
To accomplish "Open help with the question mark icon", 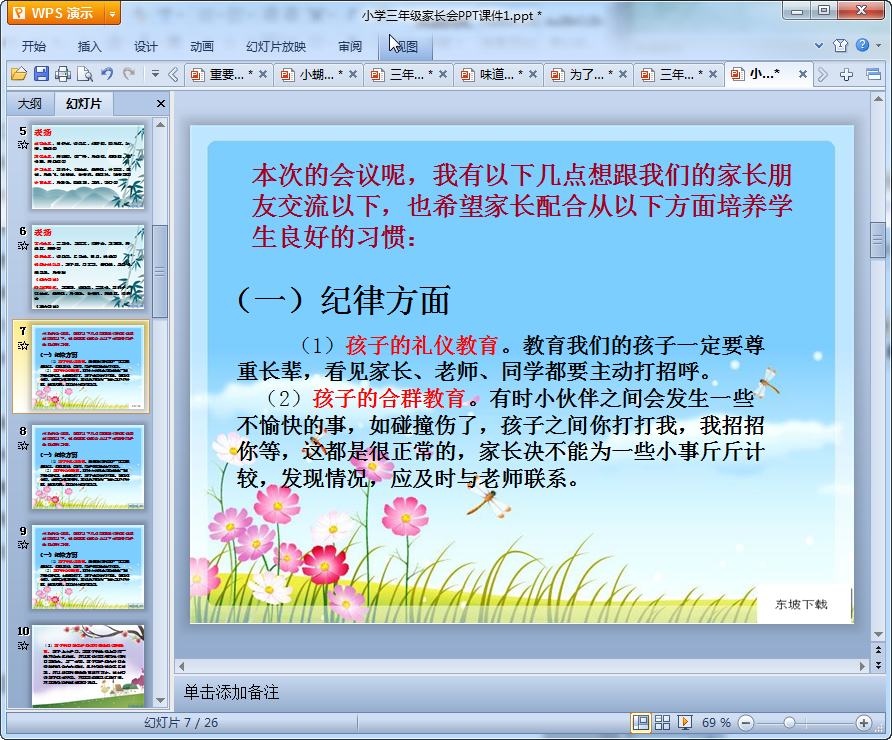I will pos(862,45).
